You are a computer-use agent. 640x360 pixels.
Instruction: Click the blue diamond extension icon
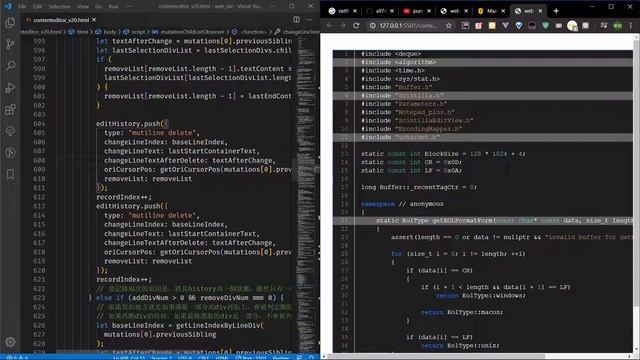(x=519, y=25)
